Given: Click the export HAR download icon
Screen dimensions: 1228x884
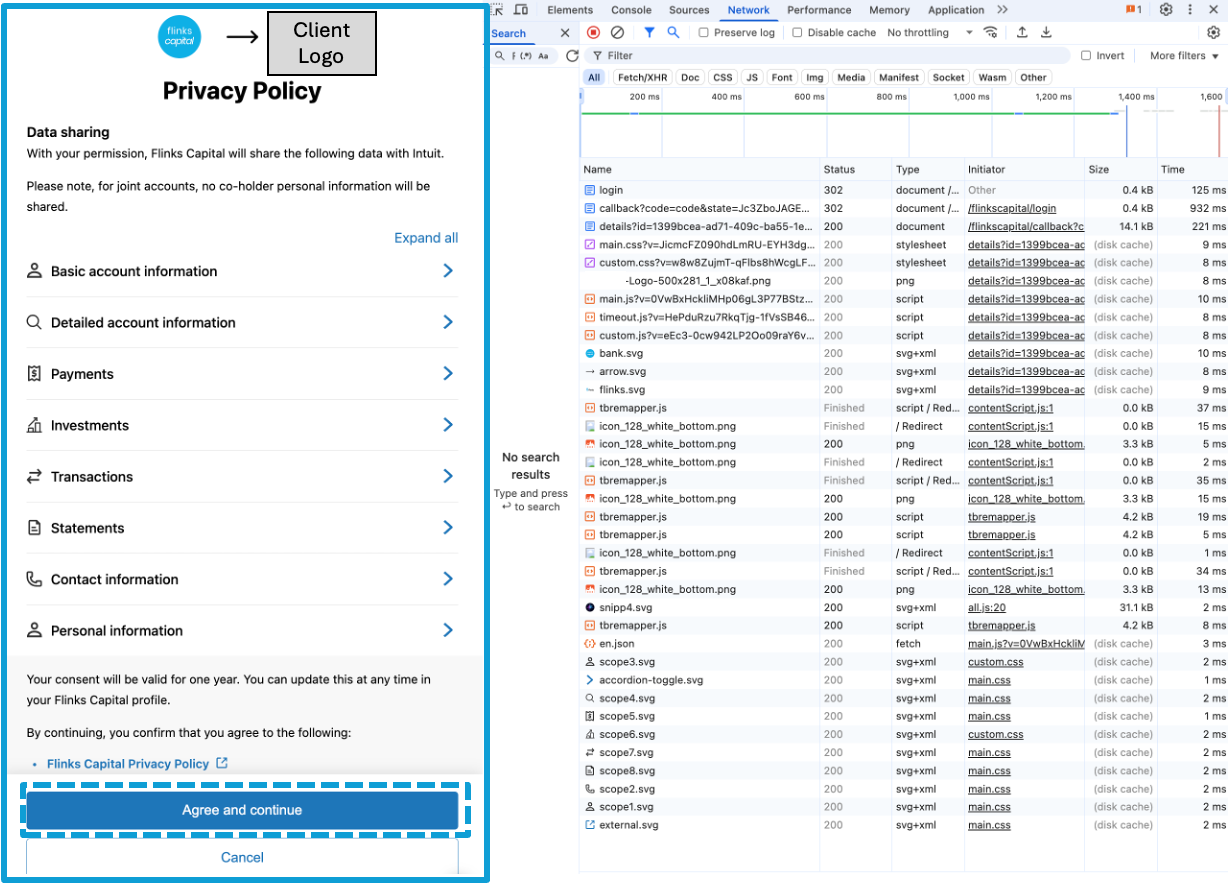Looking at the screenshot, I should 1046,33.
